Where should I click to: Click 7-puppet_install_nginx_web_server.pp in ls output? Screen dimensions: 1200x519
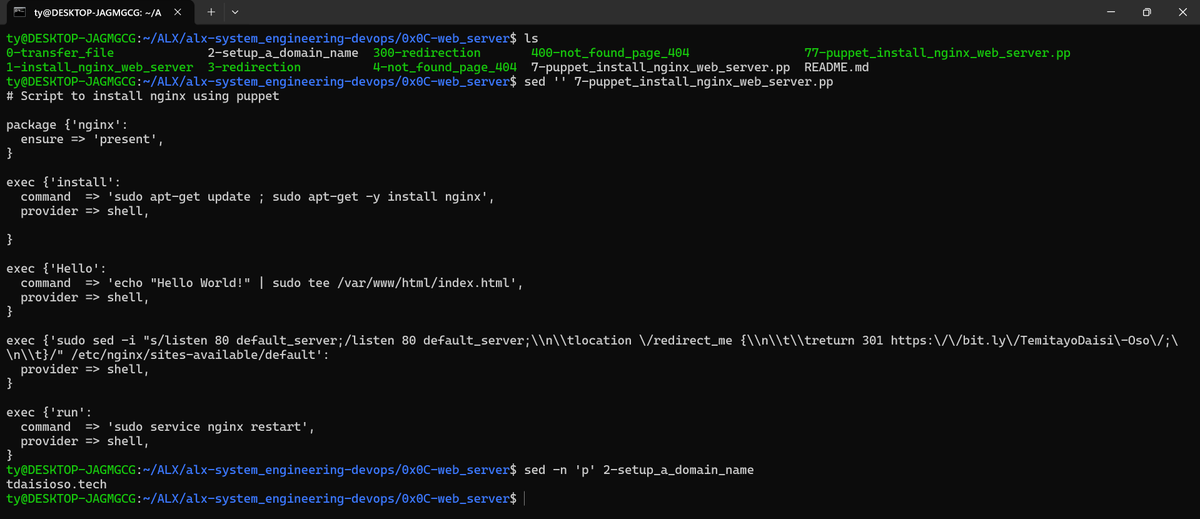[660, 67]
